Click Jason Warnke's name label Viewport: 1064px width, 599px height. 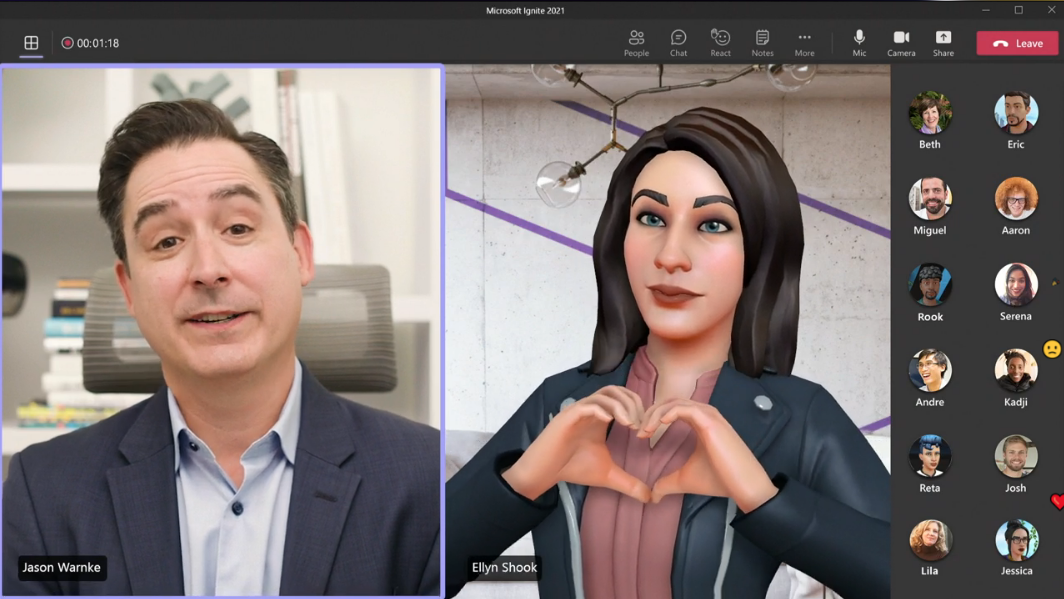coord(62,567)
